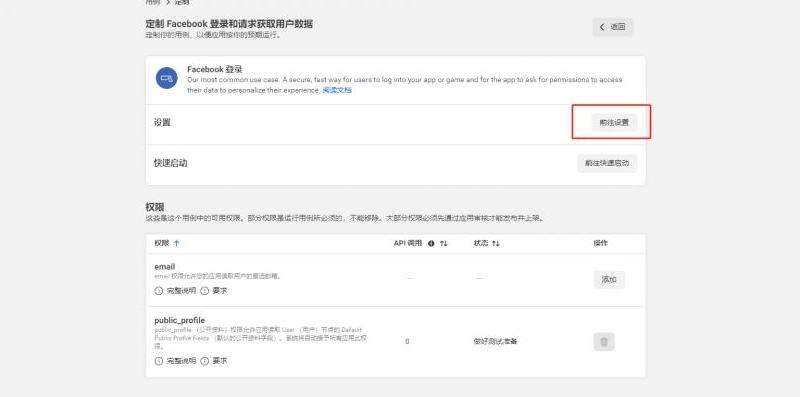
Task: Click the 做好测试准备 status text
Action: 495,341
